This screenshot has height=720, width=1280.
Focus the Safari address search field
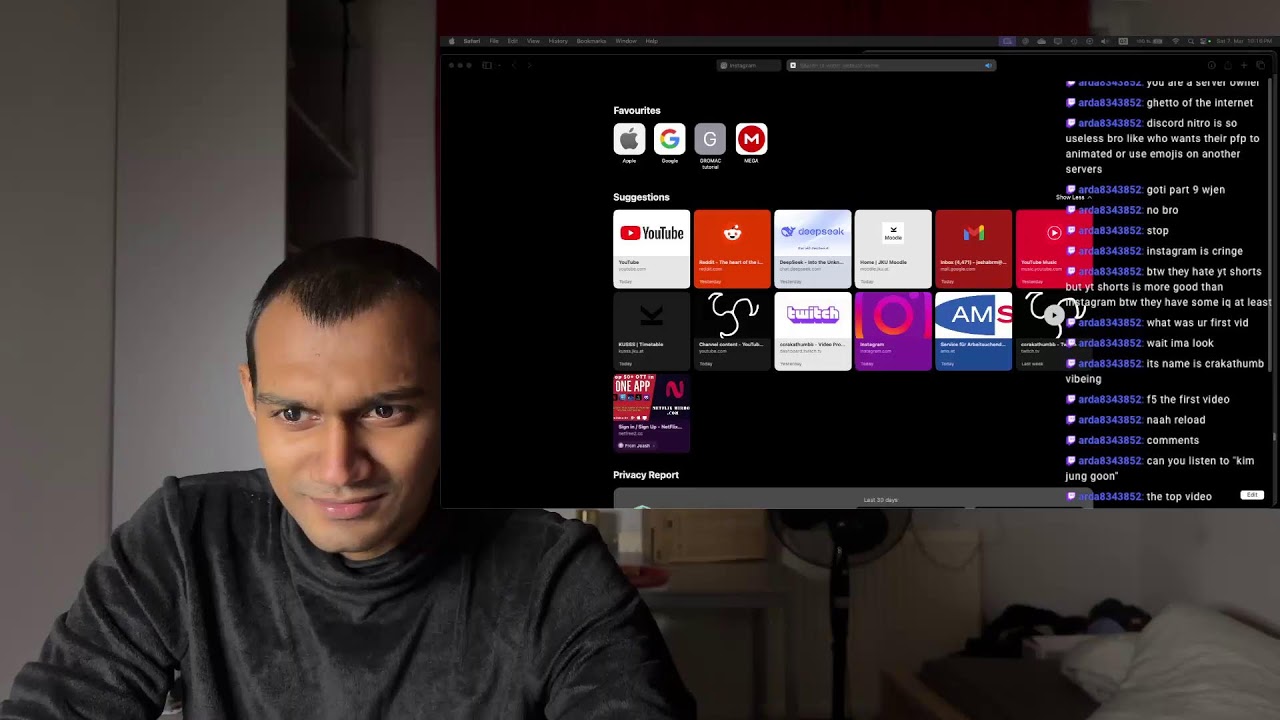pyautogui.click(x=890, y=65)
